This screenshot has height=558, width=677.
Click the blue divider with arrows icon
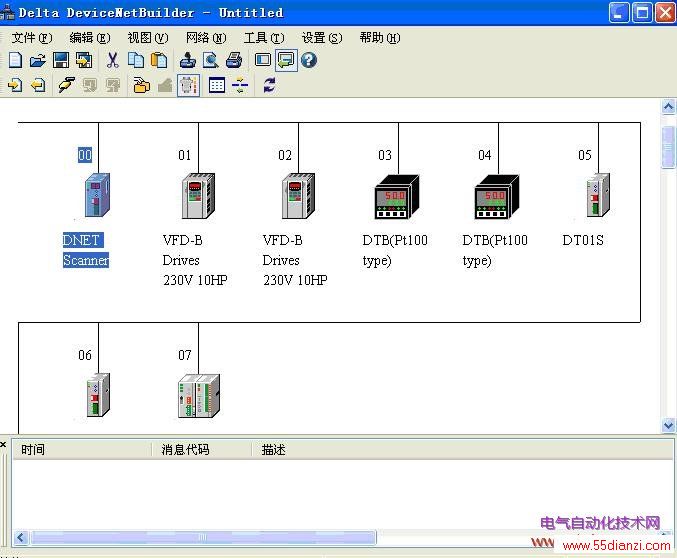point(240,85)
